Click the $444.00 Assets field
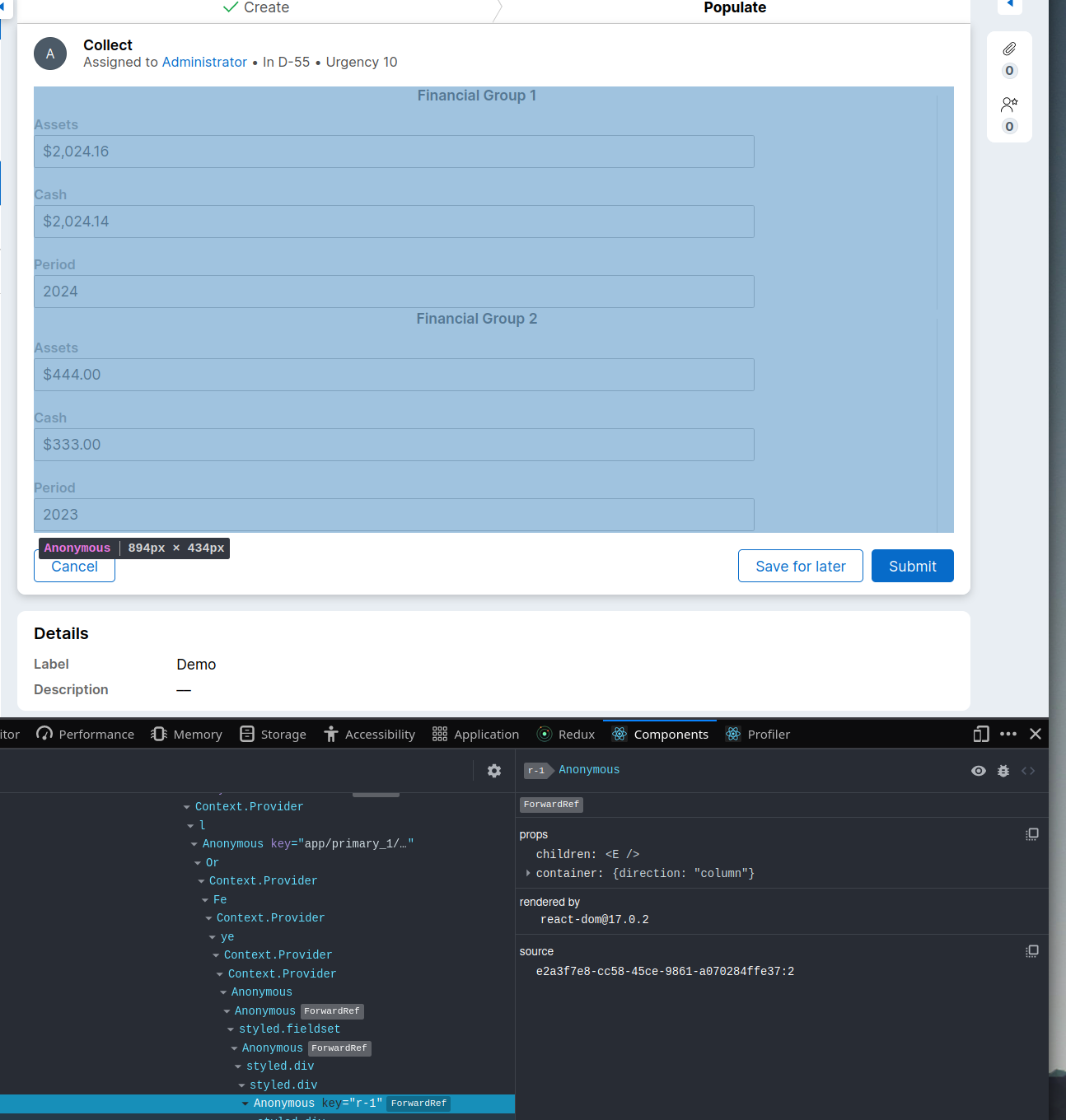The width and height of the screenshot is (1066, 1120). (394, 375)
